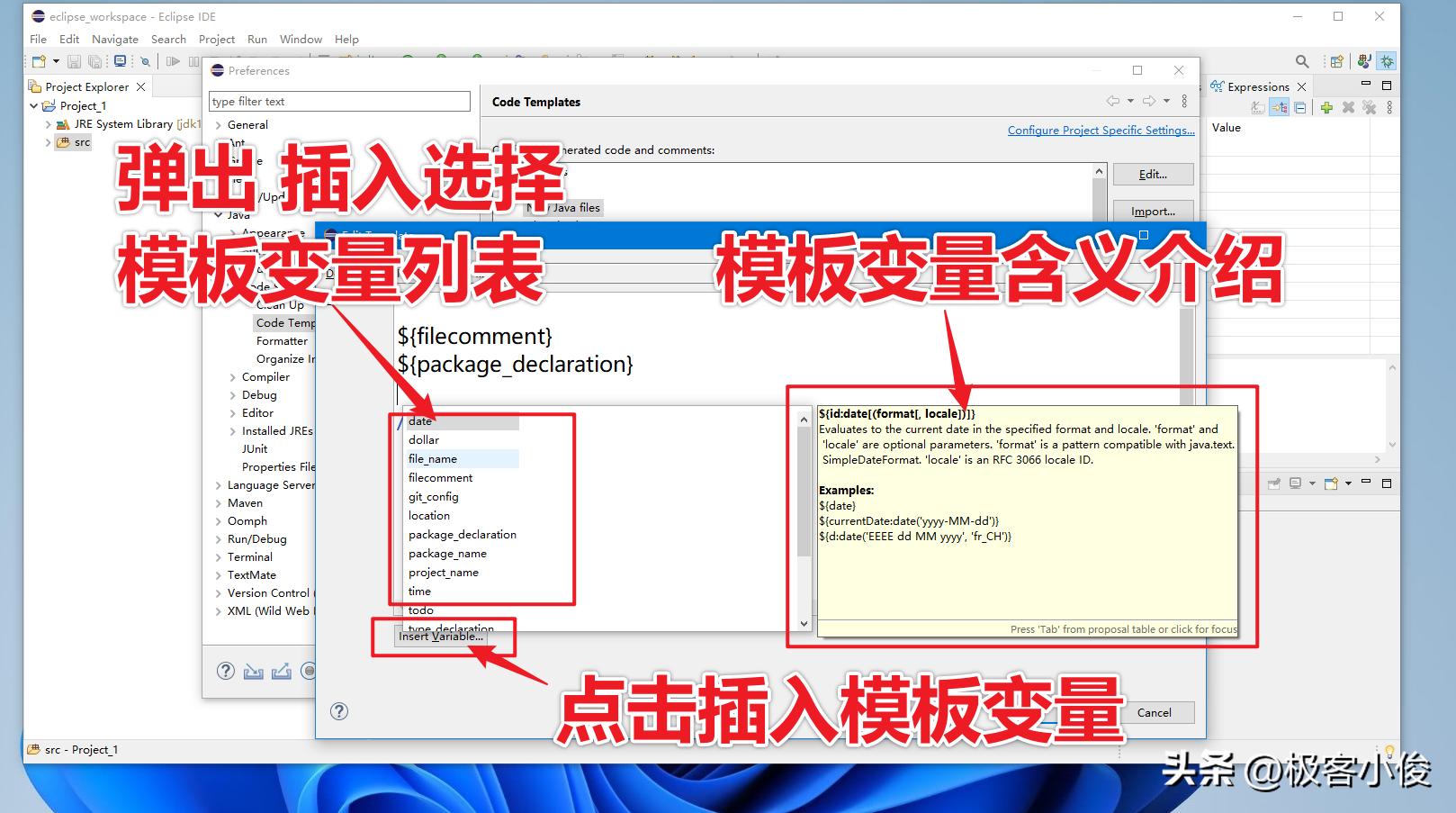
Task: Add a new watch expression with plus icon
Action: (x=1326, y=107)
